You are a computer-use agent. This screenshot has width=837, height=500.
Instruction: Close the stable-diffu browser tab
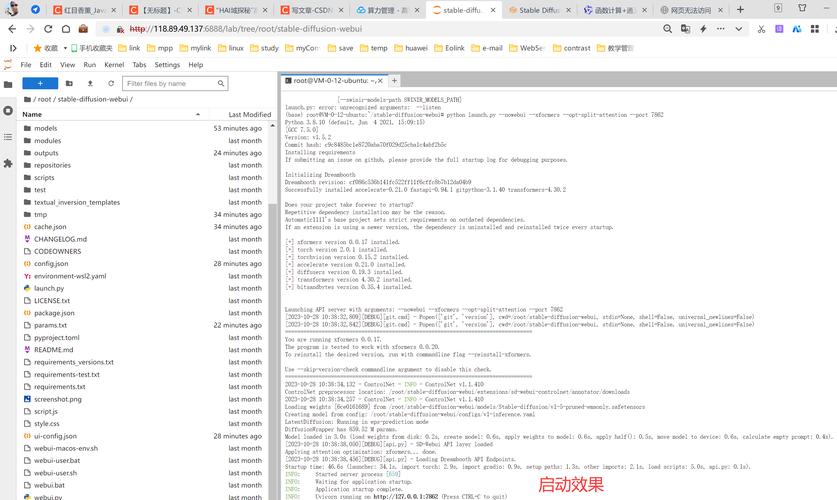492,10
